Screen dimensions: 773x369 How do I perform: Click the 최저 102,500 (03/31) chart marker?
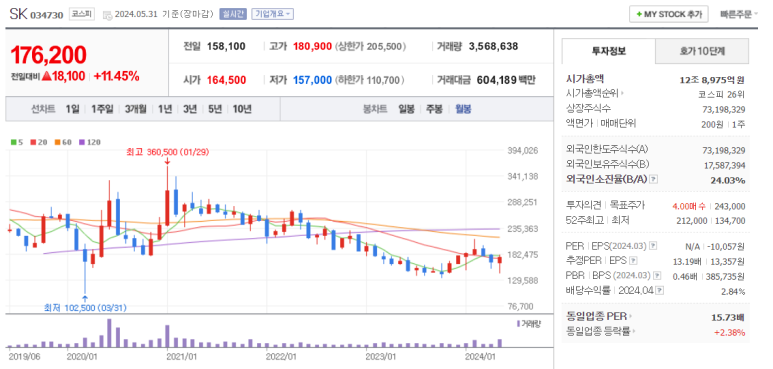click(85, 308)
